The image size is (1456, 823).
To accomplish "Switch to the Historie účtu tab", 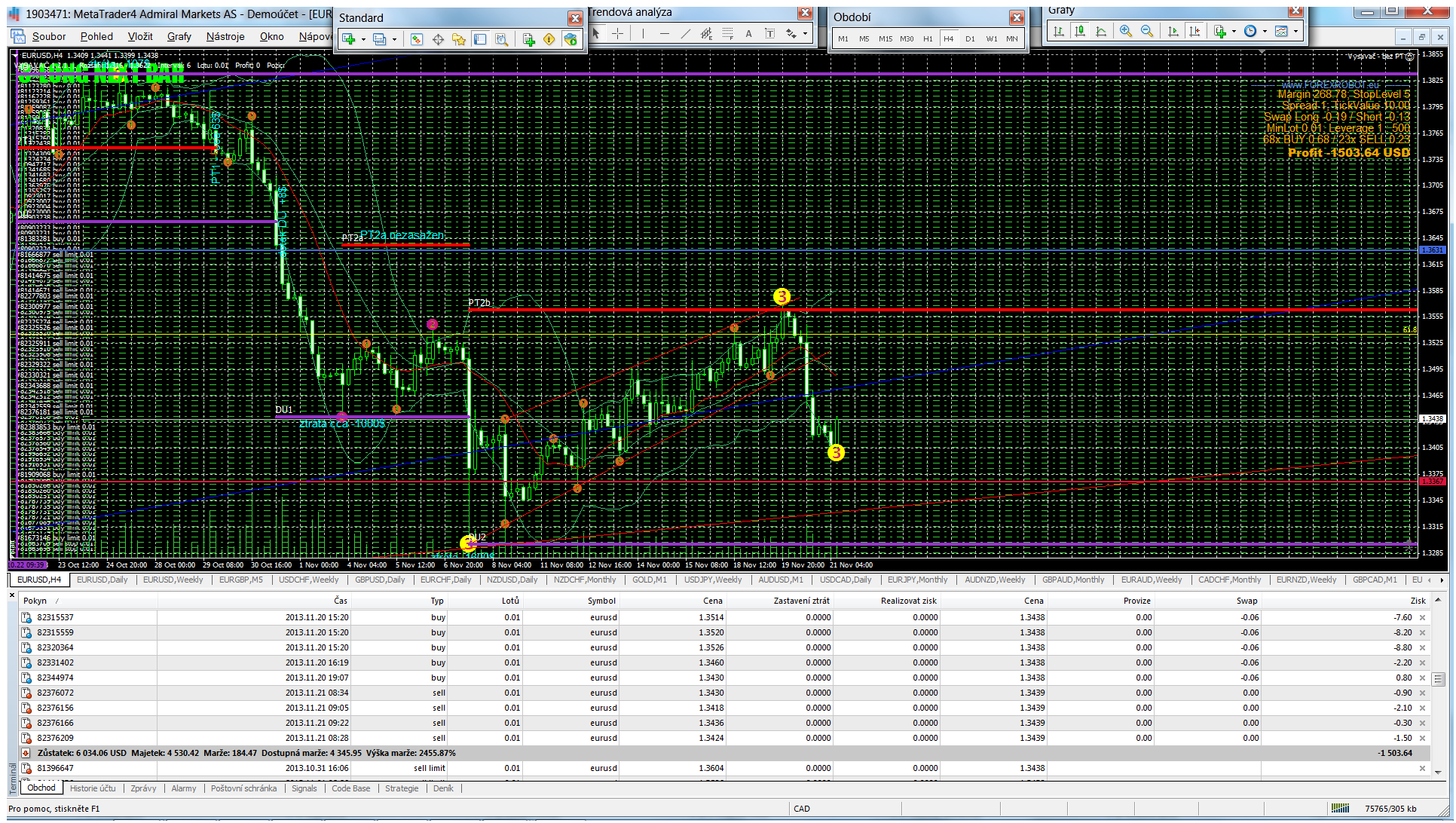I will pyautogui.click(x=93, y=788).
